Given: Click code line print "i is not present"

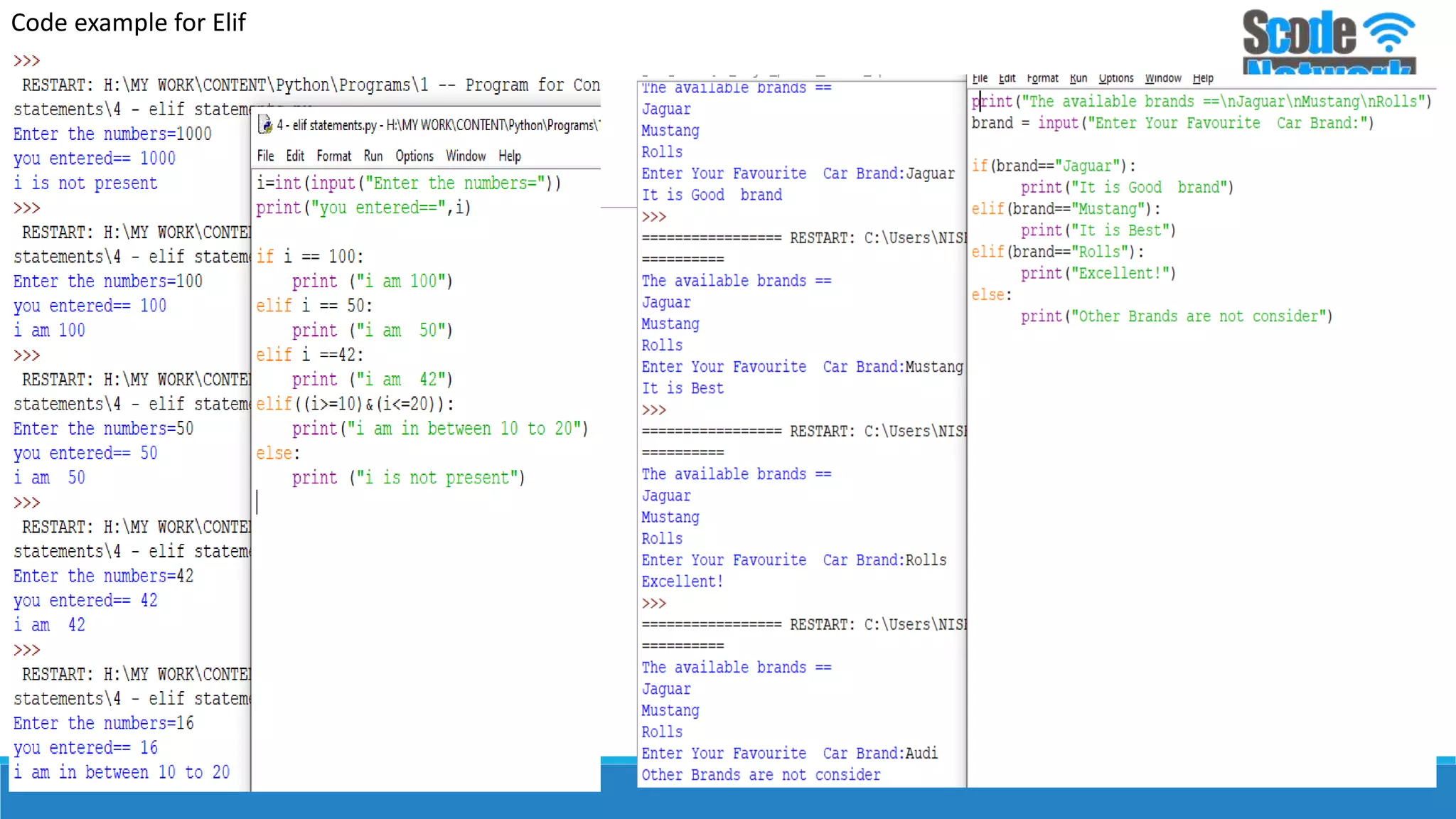Looking at the screenshot, I should pos(408,478).
